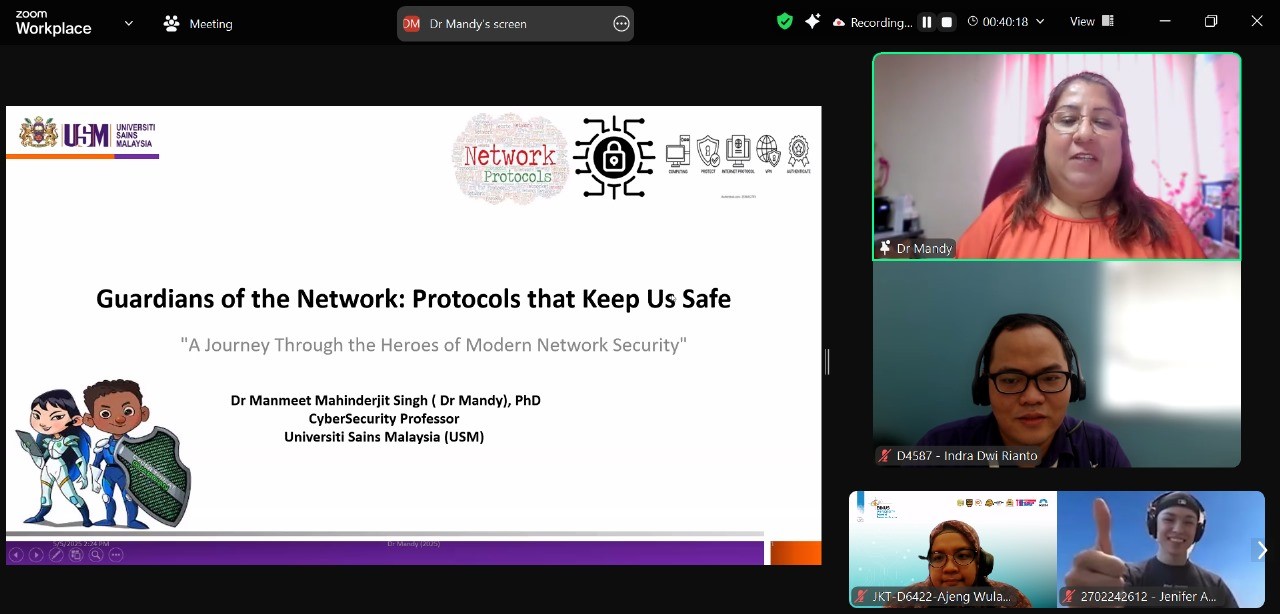The image size is (1280, 614).
Task: Advance to next slide in shared presentation
Action: pyautogui.click(x=36, y=554)
